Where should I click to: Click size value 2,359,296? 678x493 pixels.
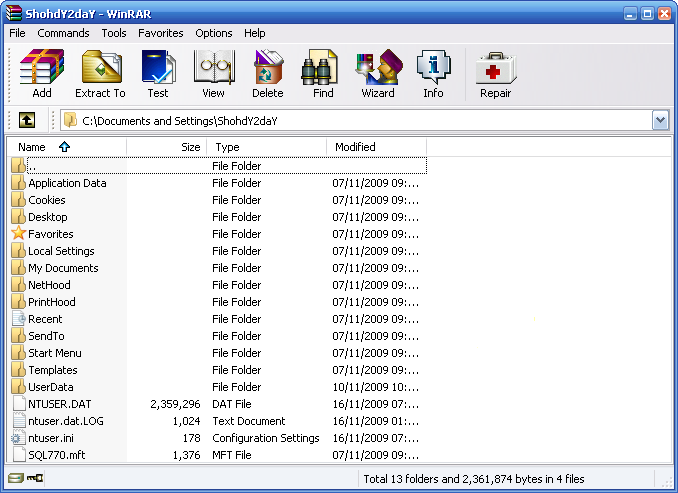(175, 404)
